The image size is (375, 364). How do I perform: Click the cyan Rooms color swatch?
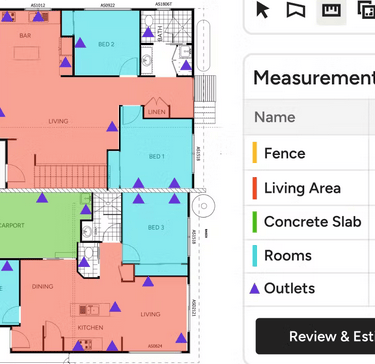tap(255, 256)
